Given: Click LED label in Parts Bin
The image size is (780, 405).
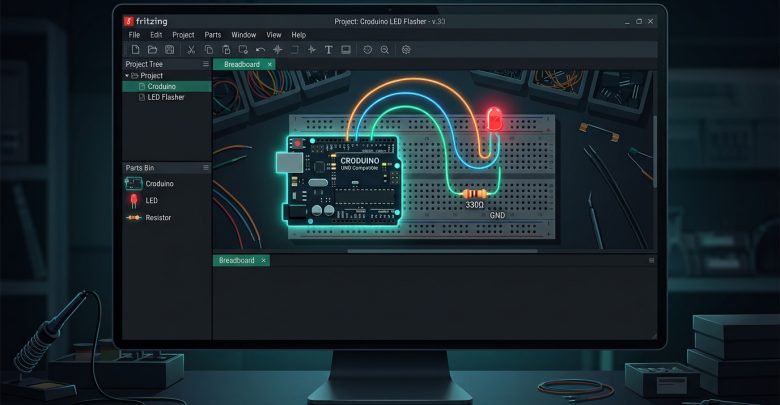Looking at the screenshot, I should pyautogui.click(x=152, y=201).
